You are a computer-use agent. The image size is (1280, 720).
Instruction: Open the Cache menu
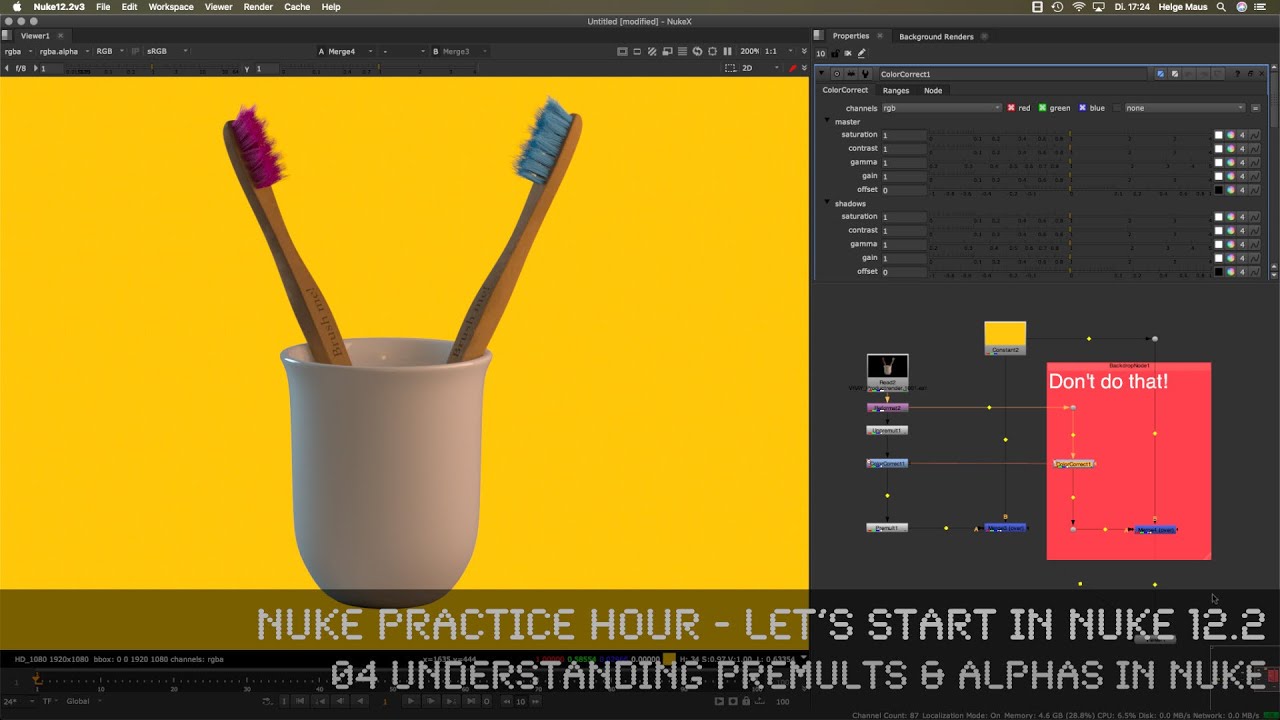pyautogui.click(x=297, y=7)
